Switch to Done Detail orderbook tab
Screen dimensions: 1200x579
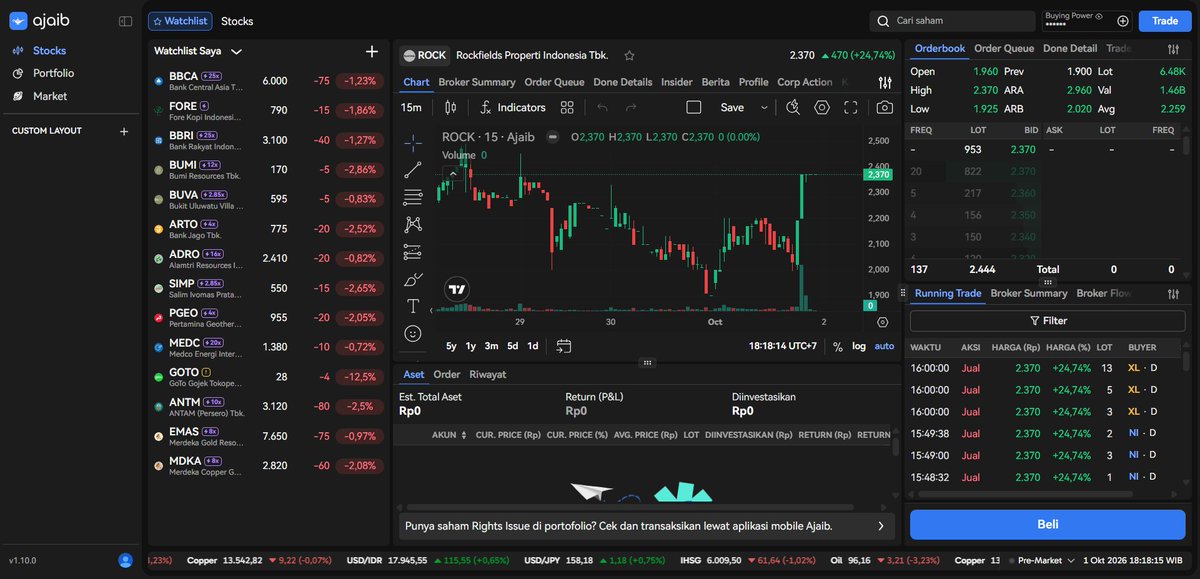tap(1070, 48)
